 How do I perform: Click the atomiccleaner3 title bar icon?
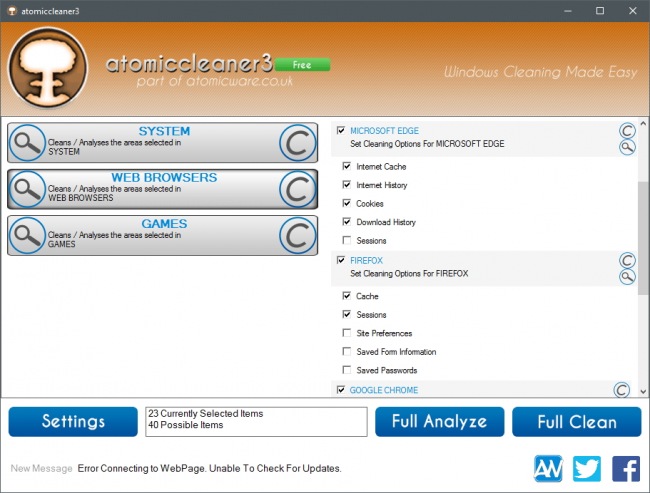click(12, 11)
